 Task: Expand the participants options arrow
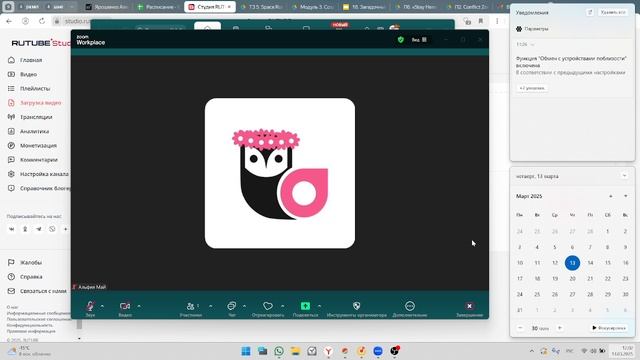coord(211,306)
